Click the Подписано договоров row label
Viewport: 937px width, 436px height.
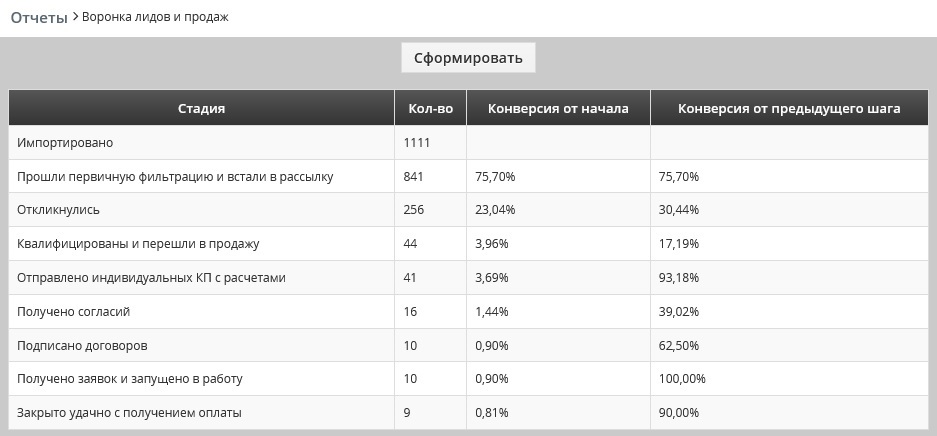82,346
